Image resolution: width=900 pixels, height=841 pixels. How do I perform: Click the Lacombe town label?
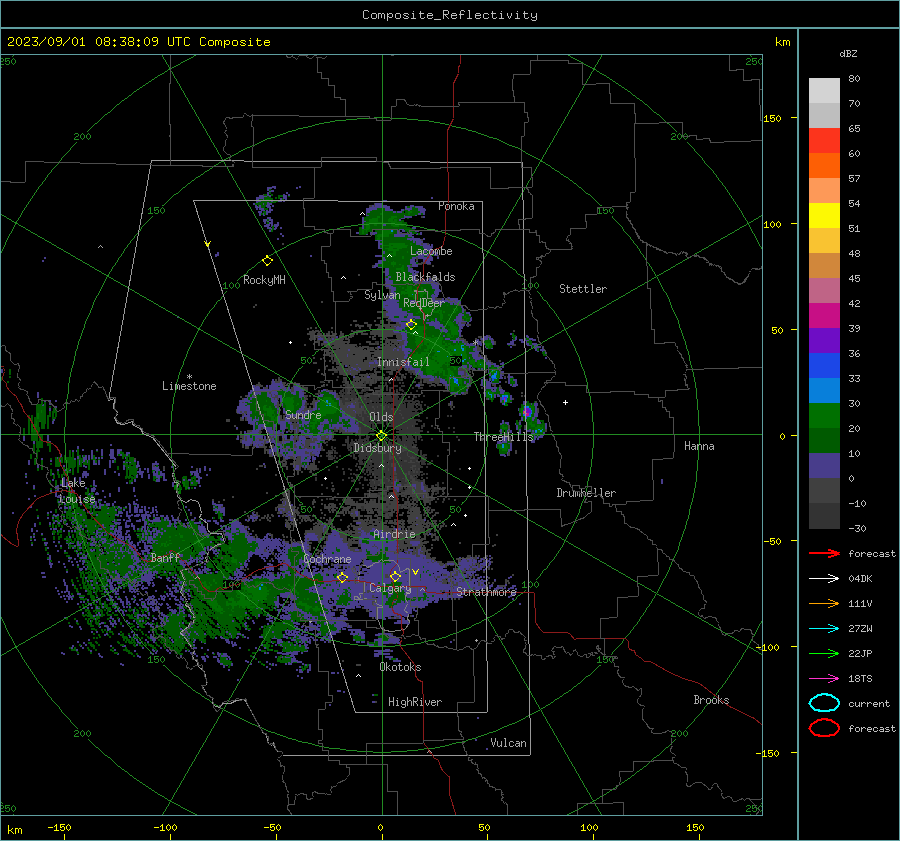click(x=431, y=251)
